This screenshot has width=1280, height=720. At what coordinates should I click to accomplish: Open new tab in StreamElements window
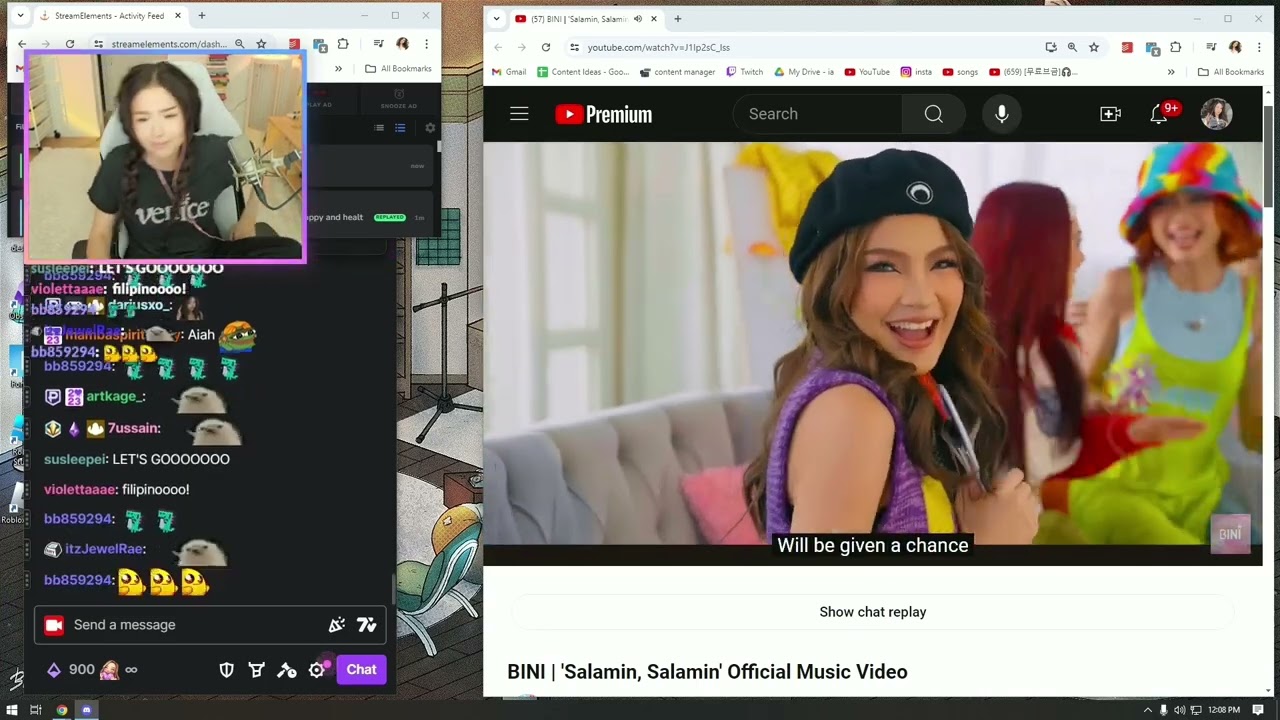[x=202, y=16]
